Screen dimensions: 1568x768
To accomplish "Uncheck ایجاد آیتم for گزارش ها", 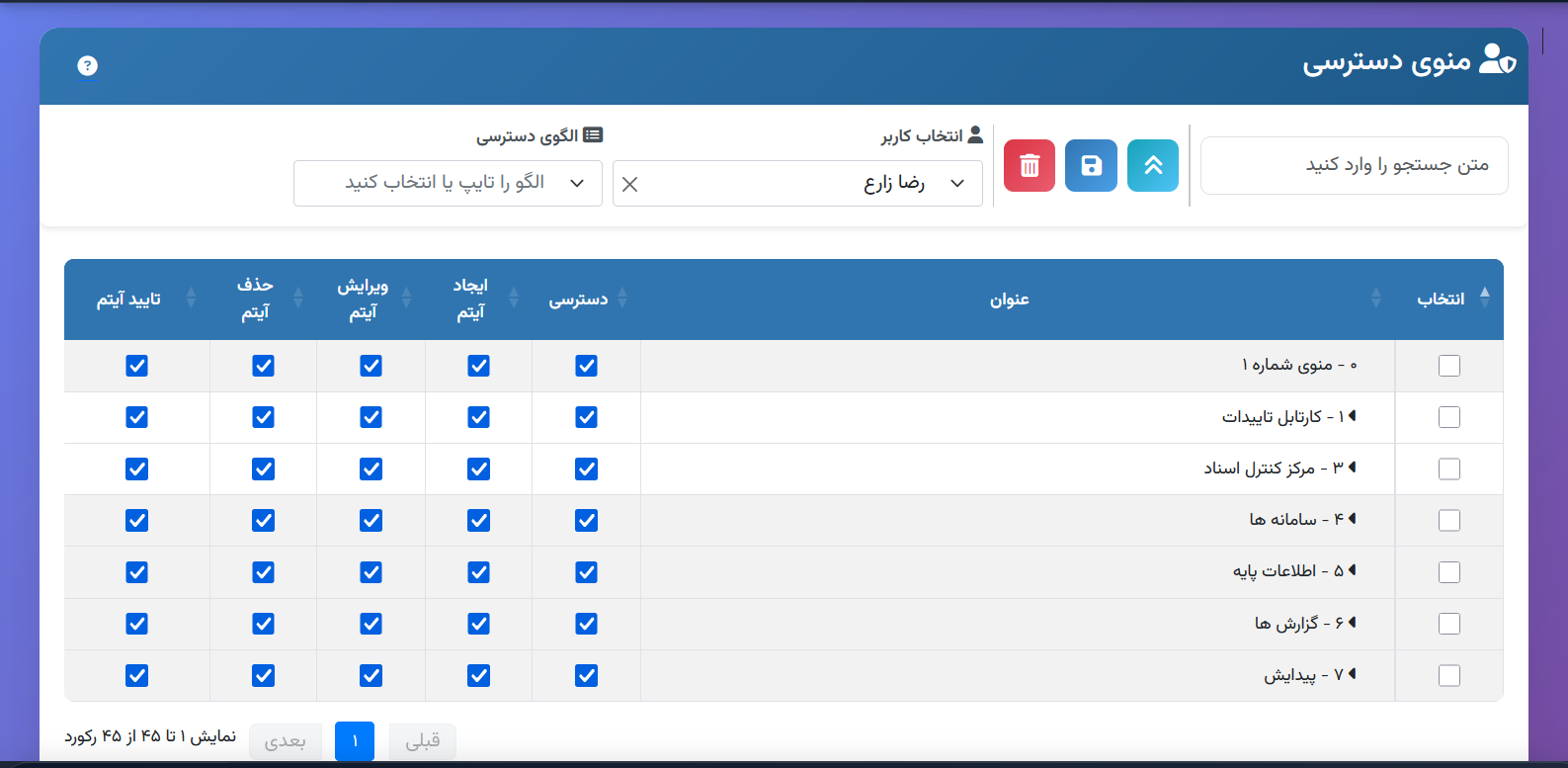I will (478, 624).
